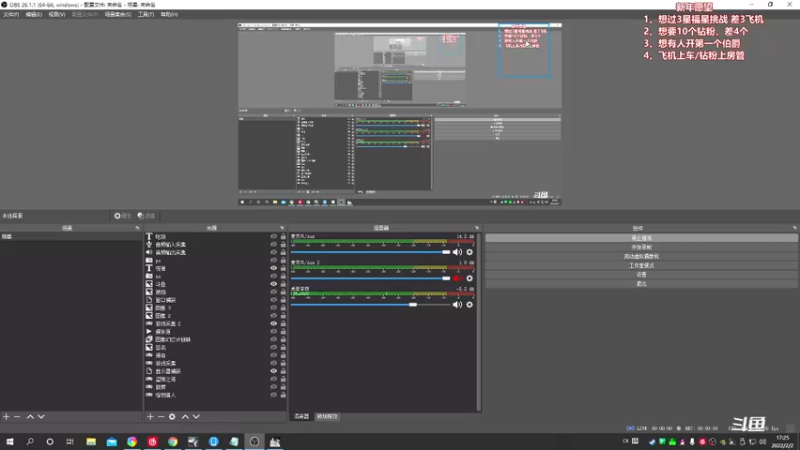
Task: Click the OBS Studio icon in the taskbar
Action: pos(255,442)
